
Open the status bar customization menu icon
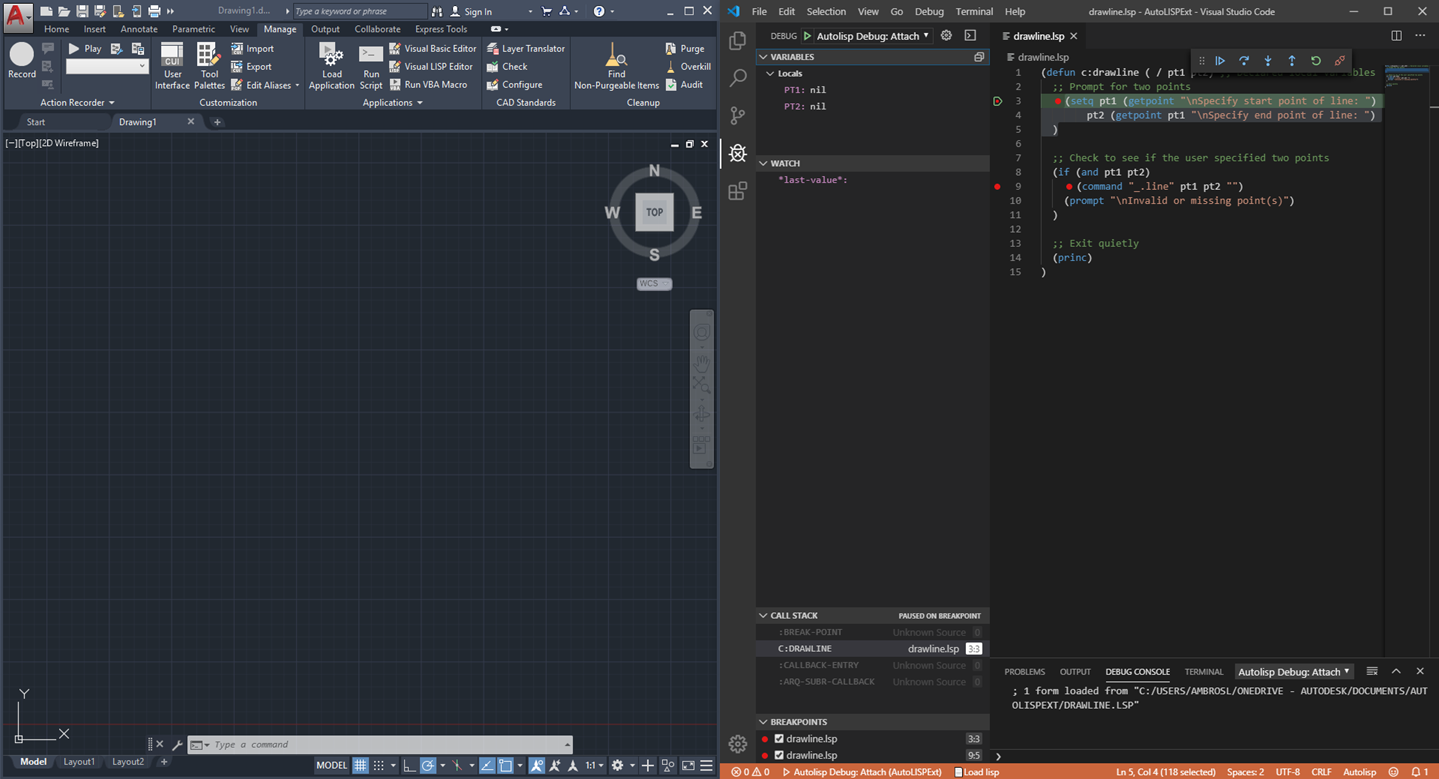tap(707, 765)
